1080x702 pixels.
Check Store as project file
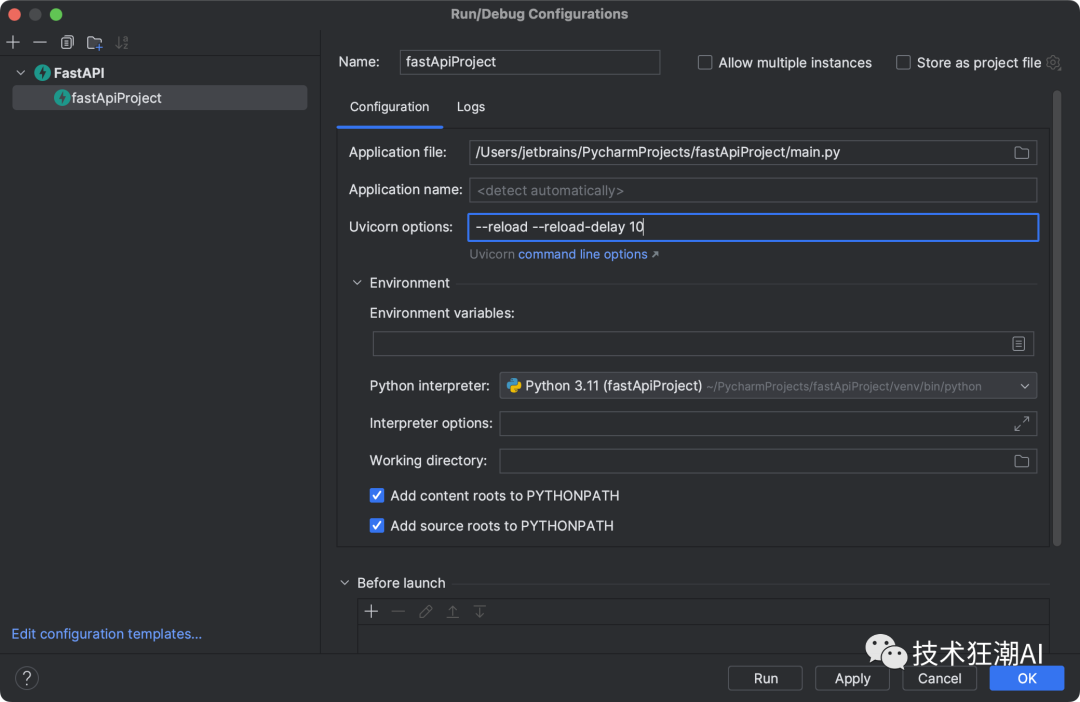pos(904,63)
